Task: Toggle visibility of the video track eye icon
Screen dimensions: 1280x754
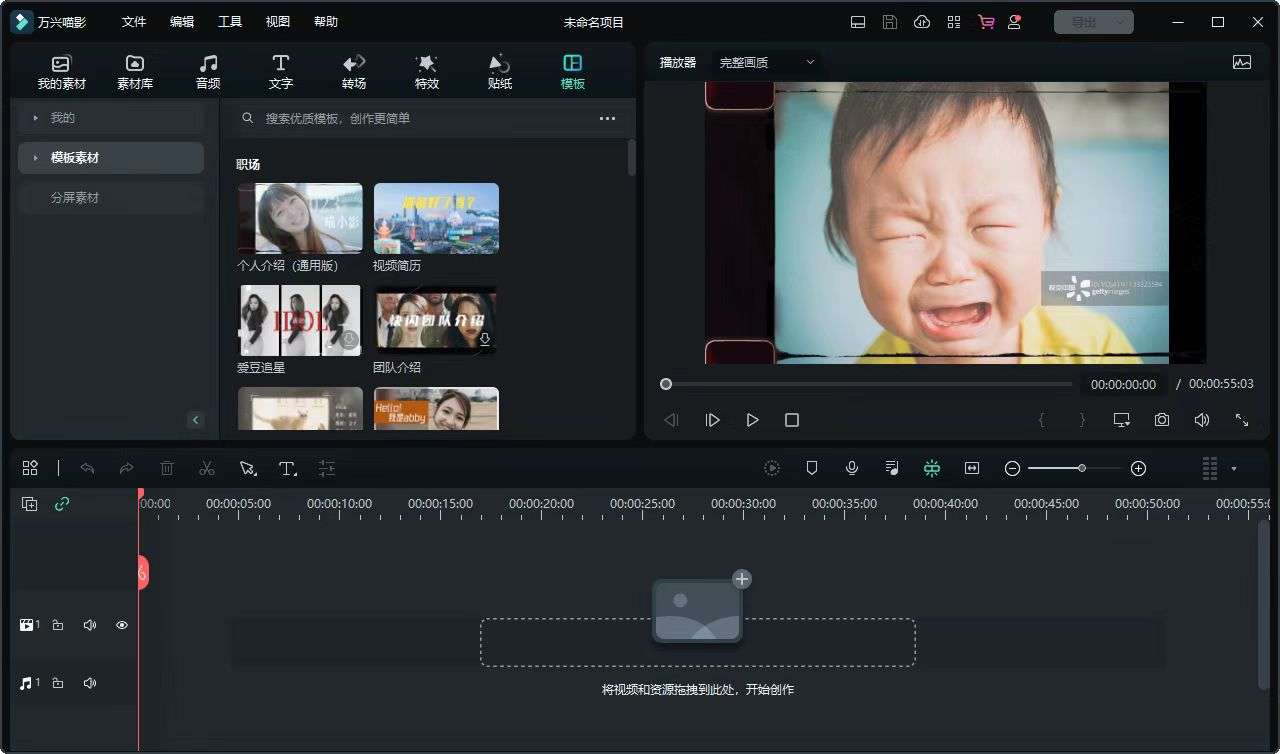Action: click(x=121, y=624)
